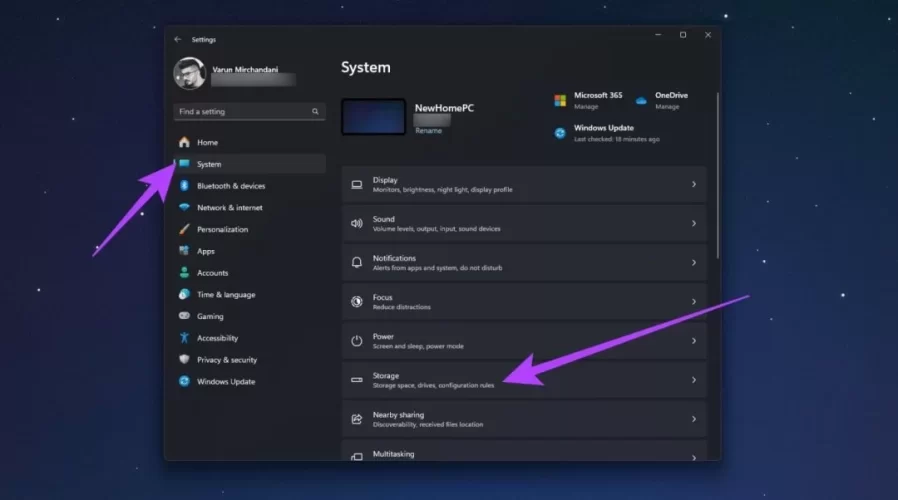Viewport: 898px width, 500px height.
Task: Click Rename under NewHomePC
Action: tap(428, 131)
